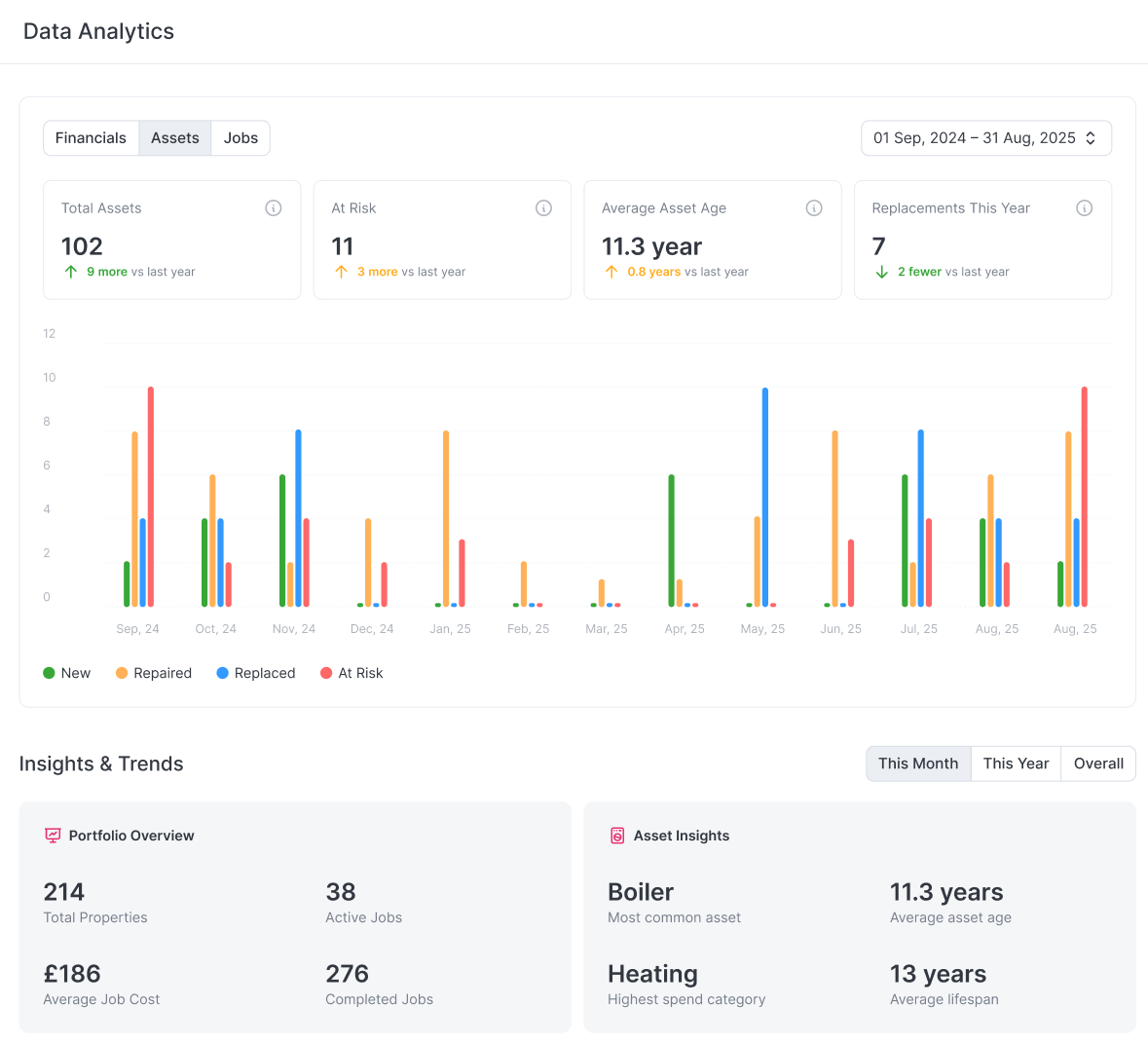Toggle the Repaired series in chart legend
This screenshot has width=1148, height=1044.
(153, 673)
